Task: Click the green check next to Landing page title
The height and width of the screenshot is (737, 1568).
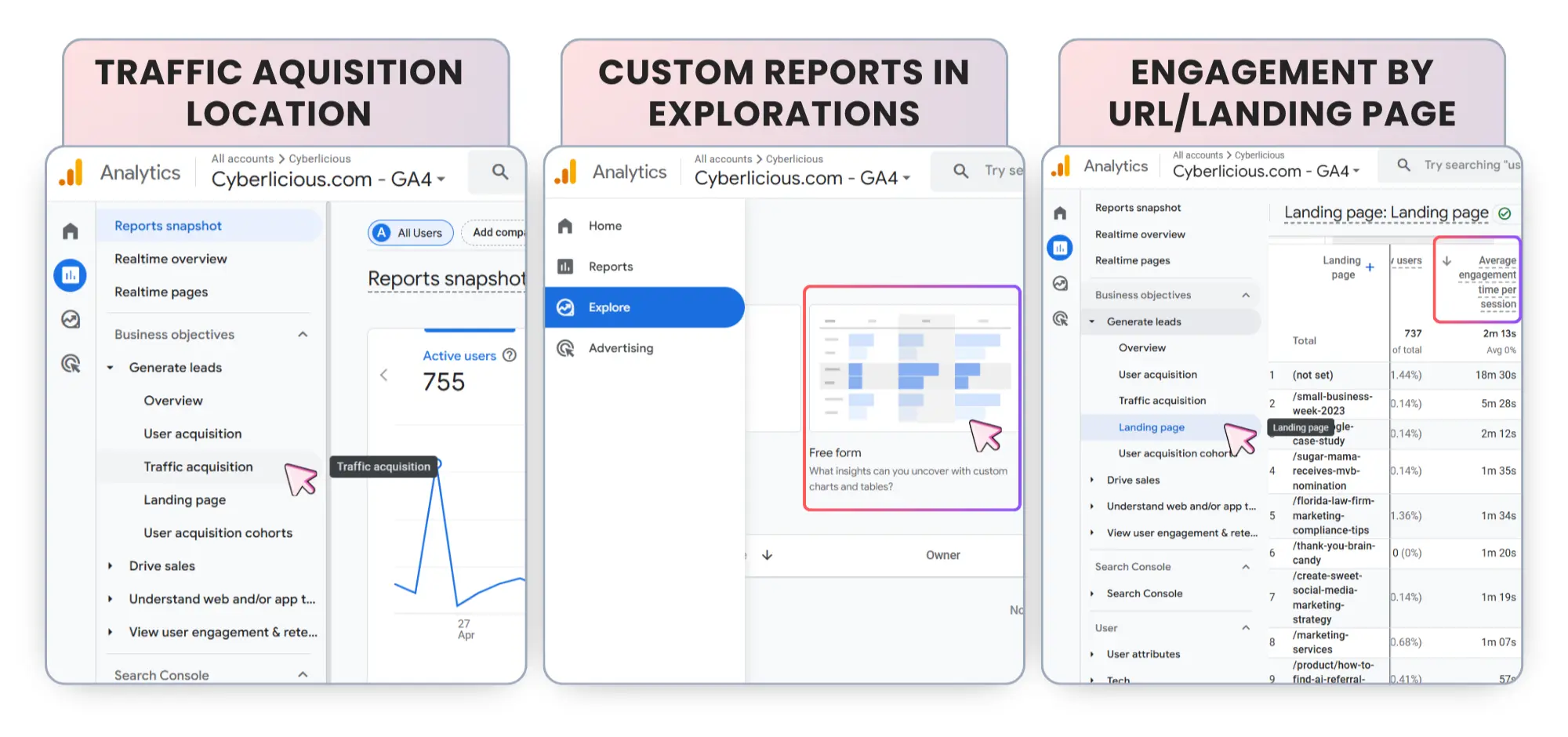Action: click(1504, 213)
